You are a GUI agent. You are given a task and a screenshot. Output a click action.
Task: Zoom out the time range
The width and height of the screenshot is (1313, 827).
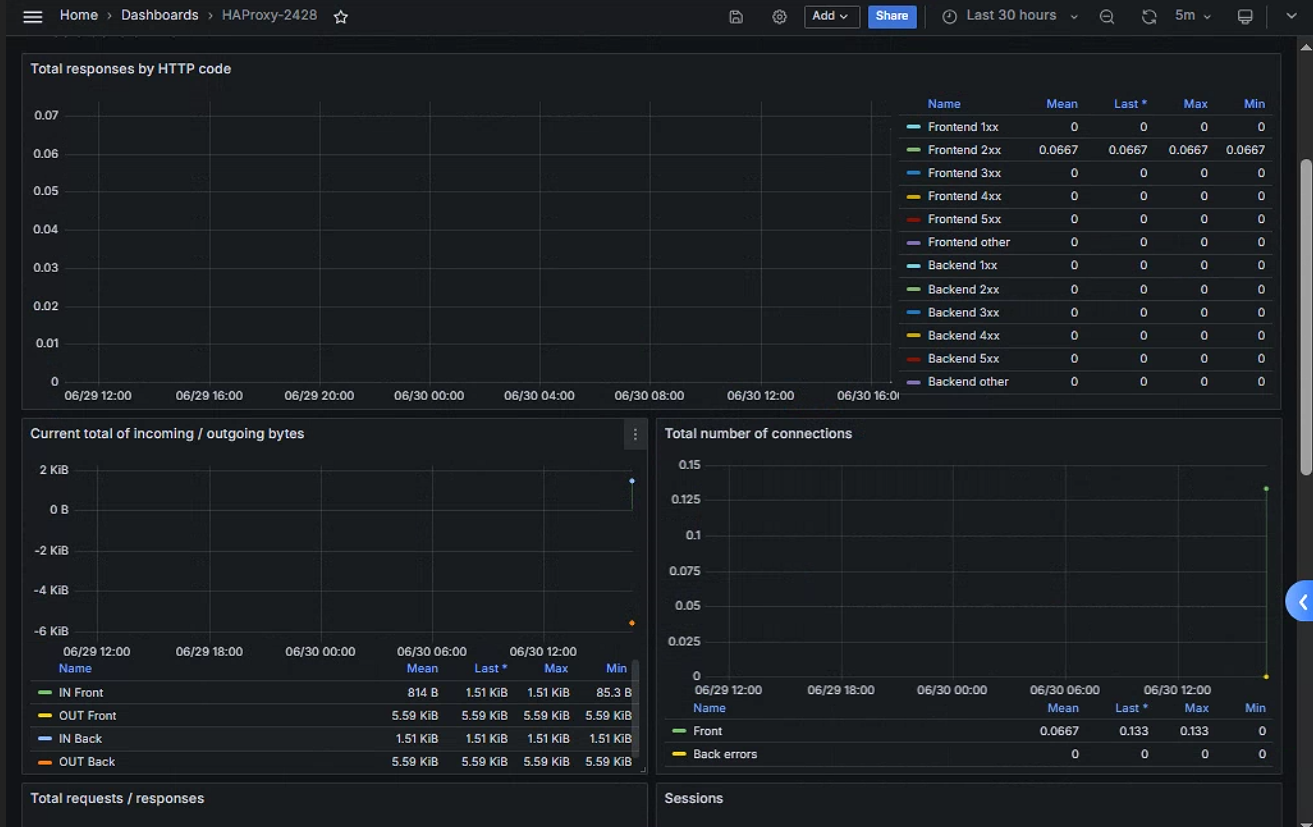pos(1107,17)
